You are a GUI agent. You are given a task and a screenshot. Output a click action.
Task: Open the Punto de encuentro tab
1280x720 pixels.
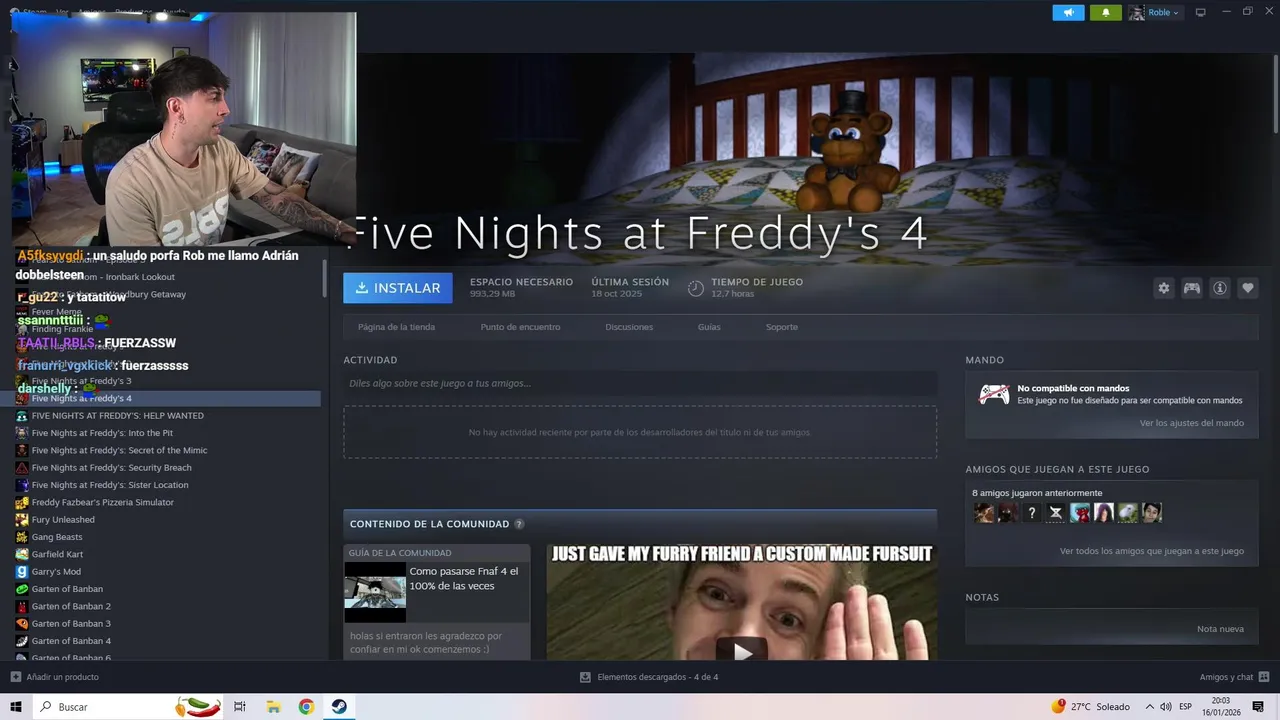pos(520,327)
